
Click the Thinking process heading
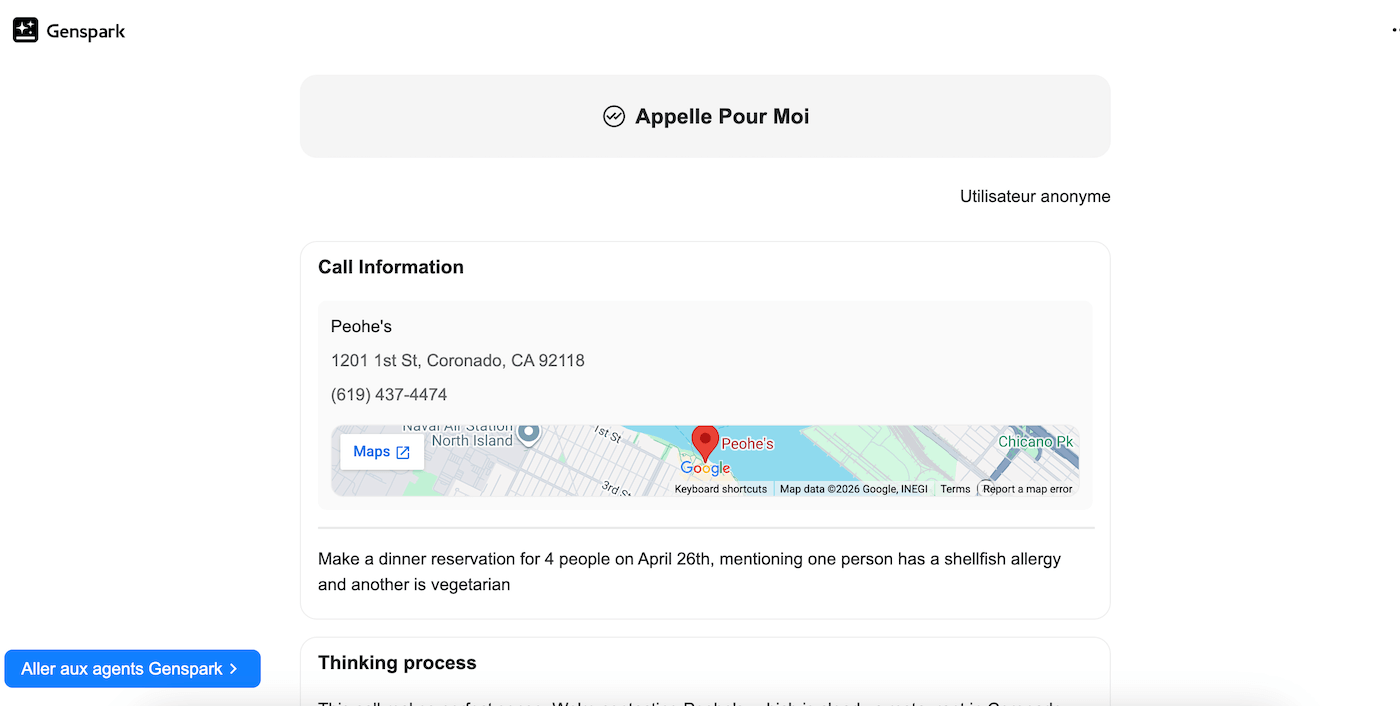397,663
